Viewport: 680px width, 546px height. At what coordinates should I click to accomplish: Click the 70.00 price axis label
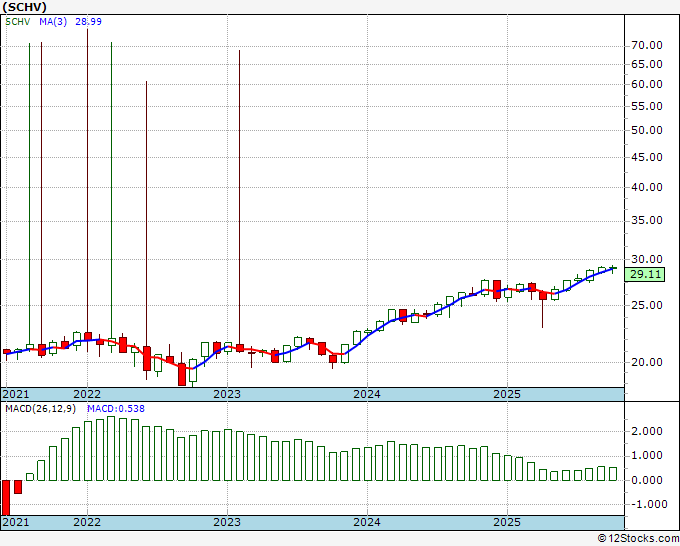[647, 45]
